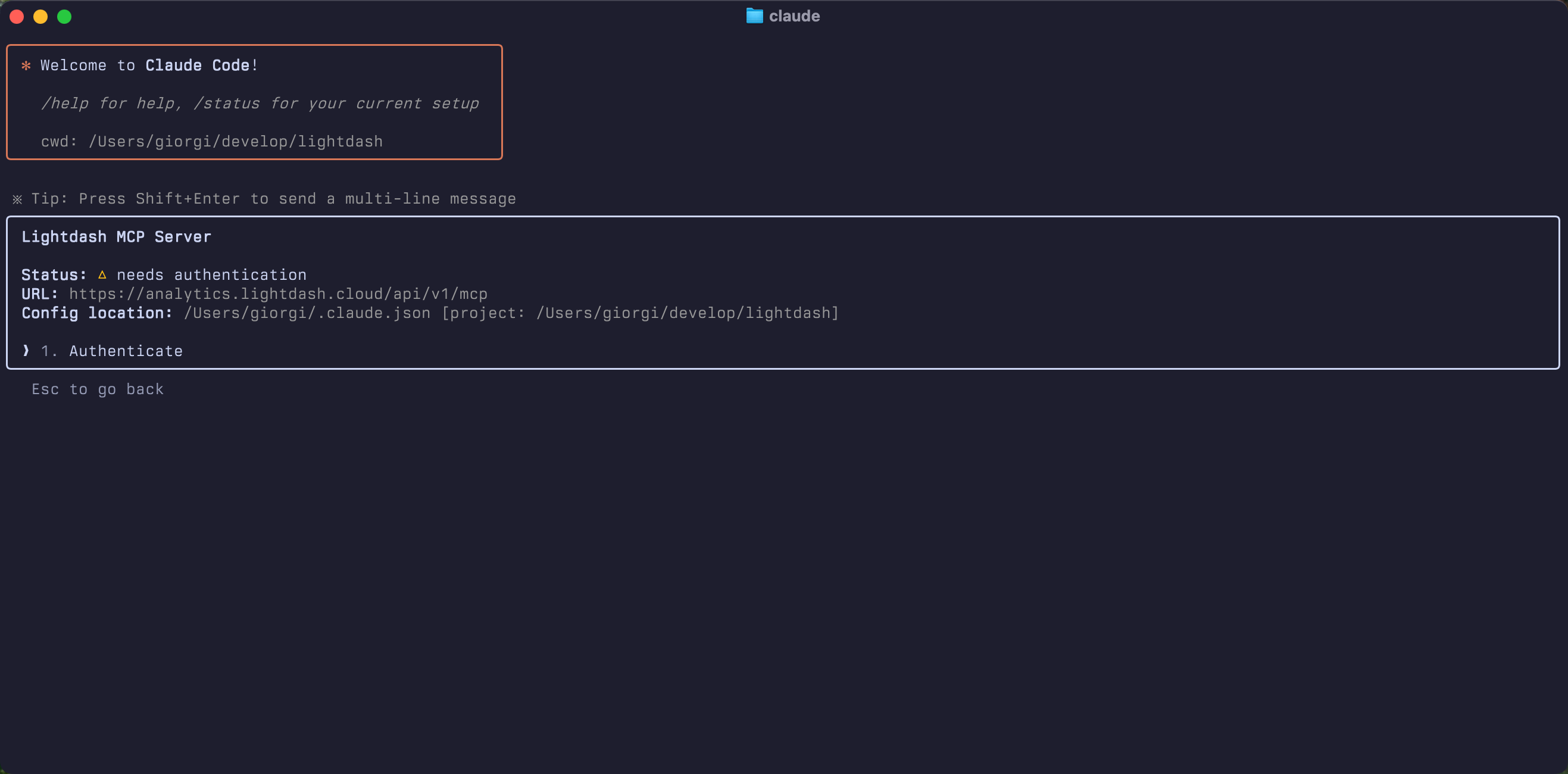Select the Authenticate menu option
Viewport: 1568px width, 774px height.
[x=126, y=351]
